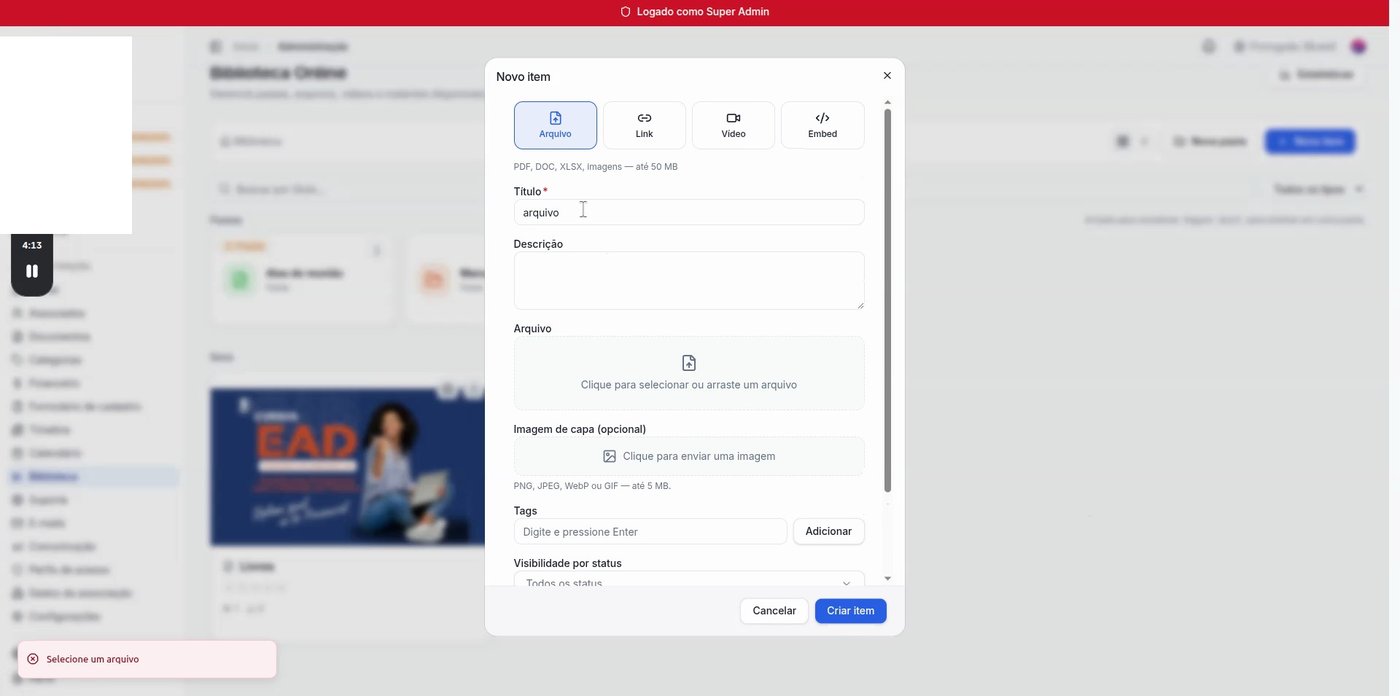Click the notifications bell icon
Screen dimensions: 1400x696
pos(1208,46)
